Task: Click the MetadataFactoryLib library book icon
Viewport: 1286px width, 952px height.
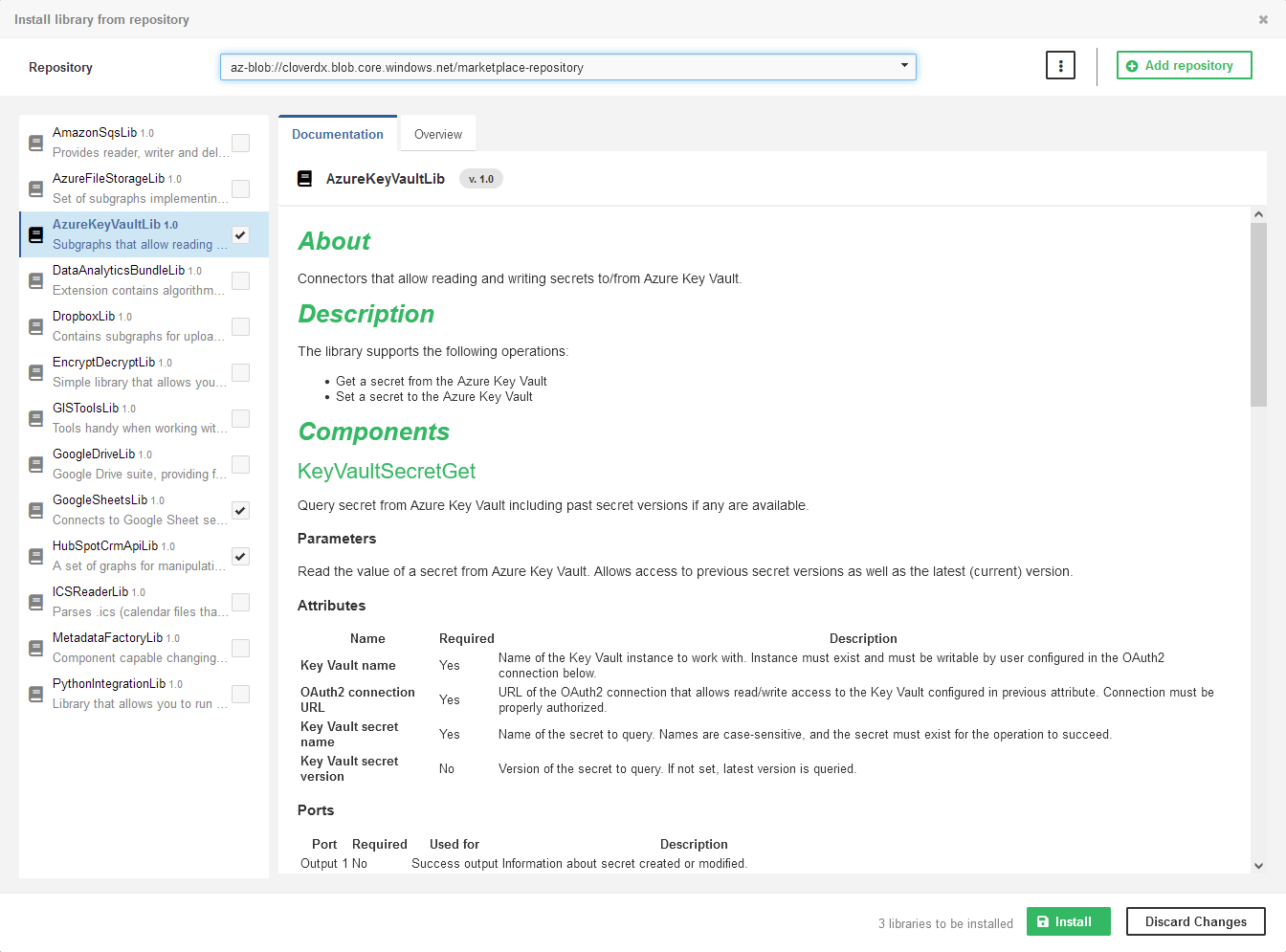Action: tap(35, 648)
